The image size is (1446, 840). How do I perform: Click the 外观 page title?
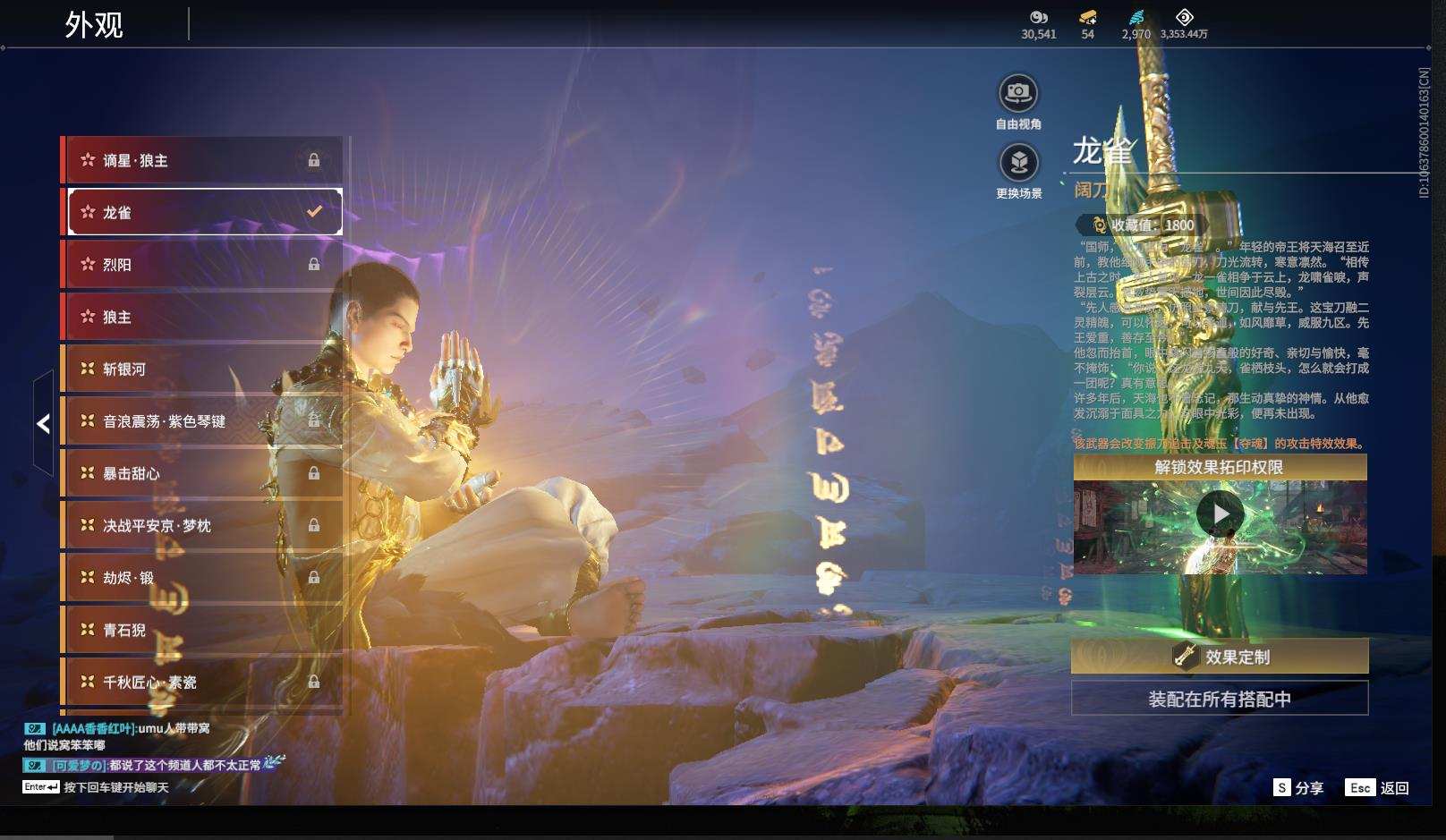[94, 24]
